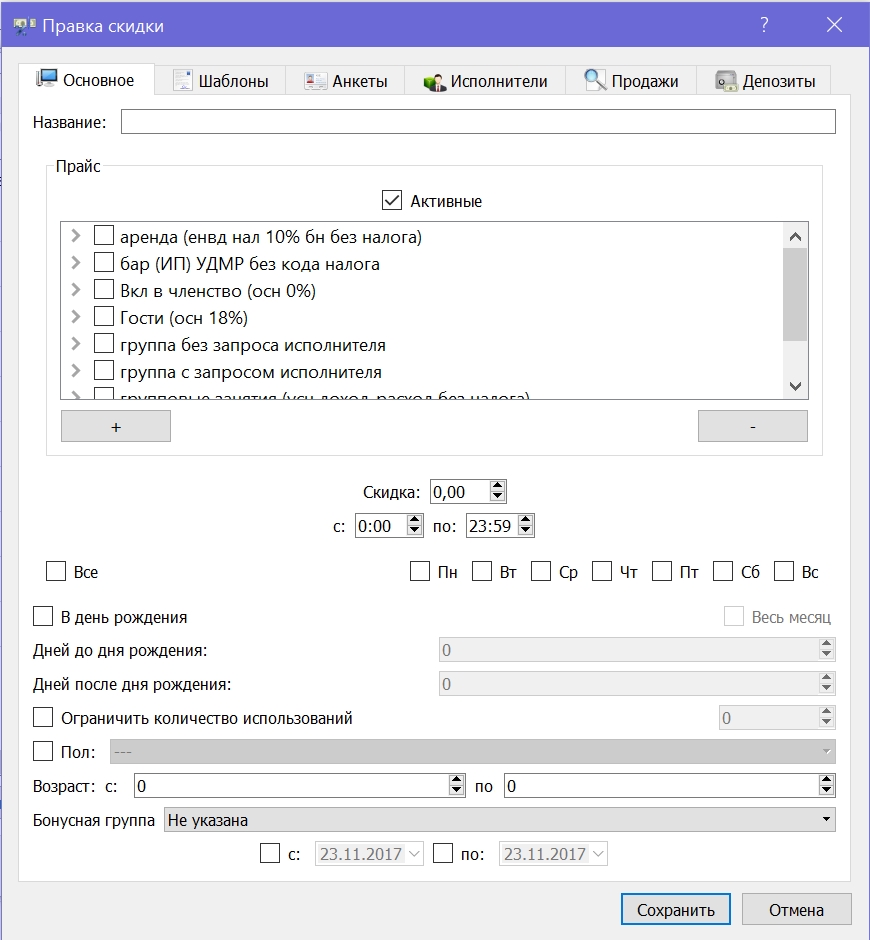Viewport: 870px width, 940px height.
Task: Click the Название input field
Action: point(478,122)
